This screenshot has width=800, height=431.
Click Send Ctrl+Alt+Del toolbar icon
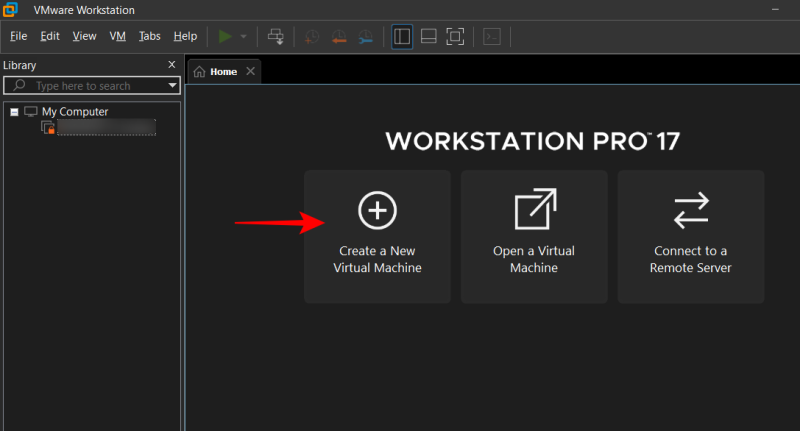click(x=276, y=36)
